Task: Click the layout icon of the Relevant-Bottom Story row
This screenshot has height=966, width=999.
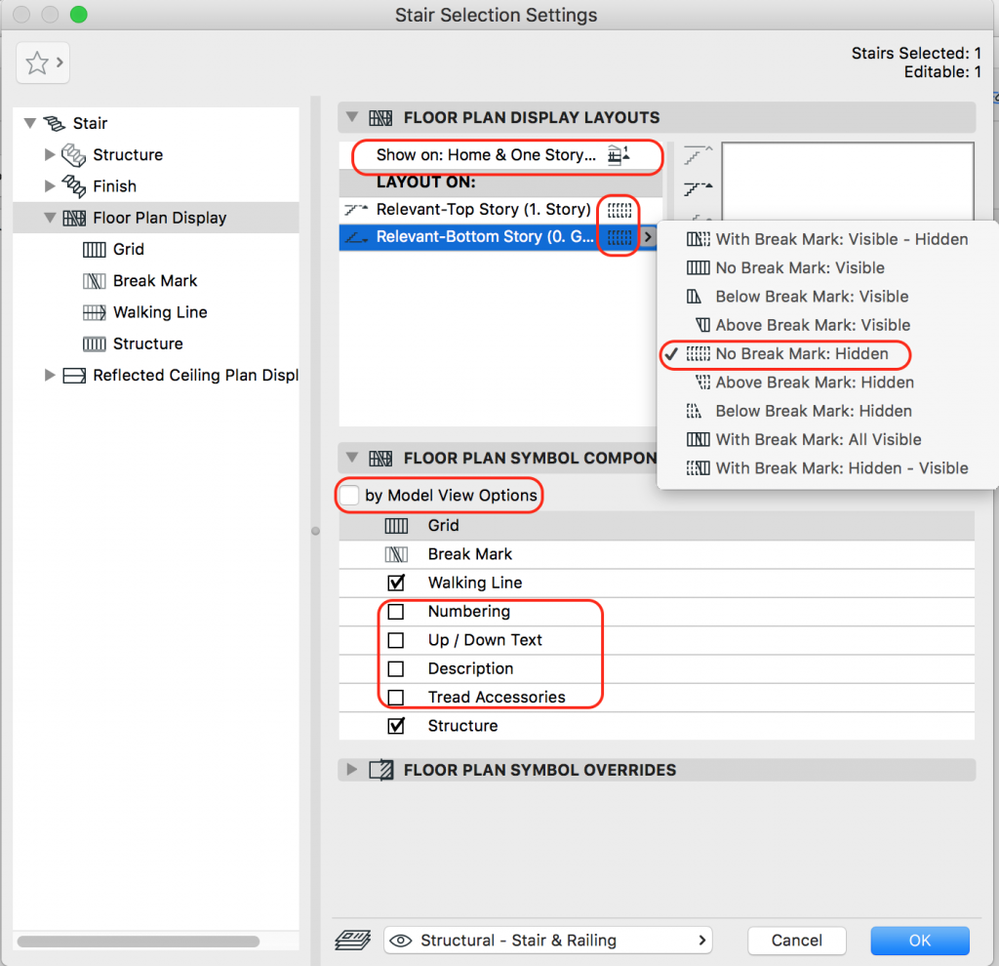Action: [619, 237]
